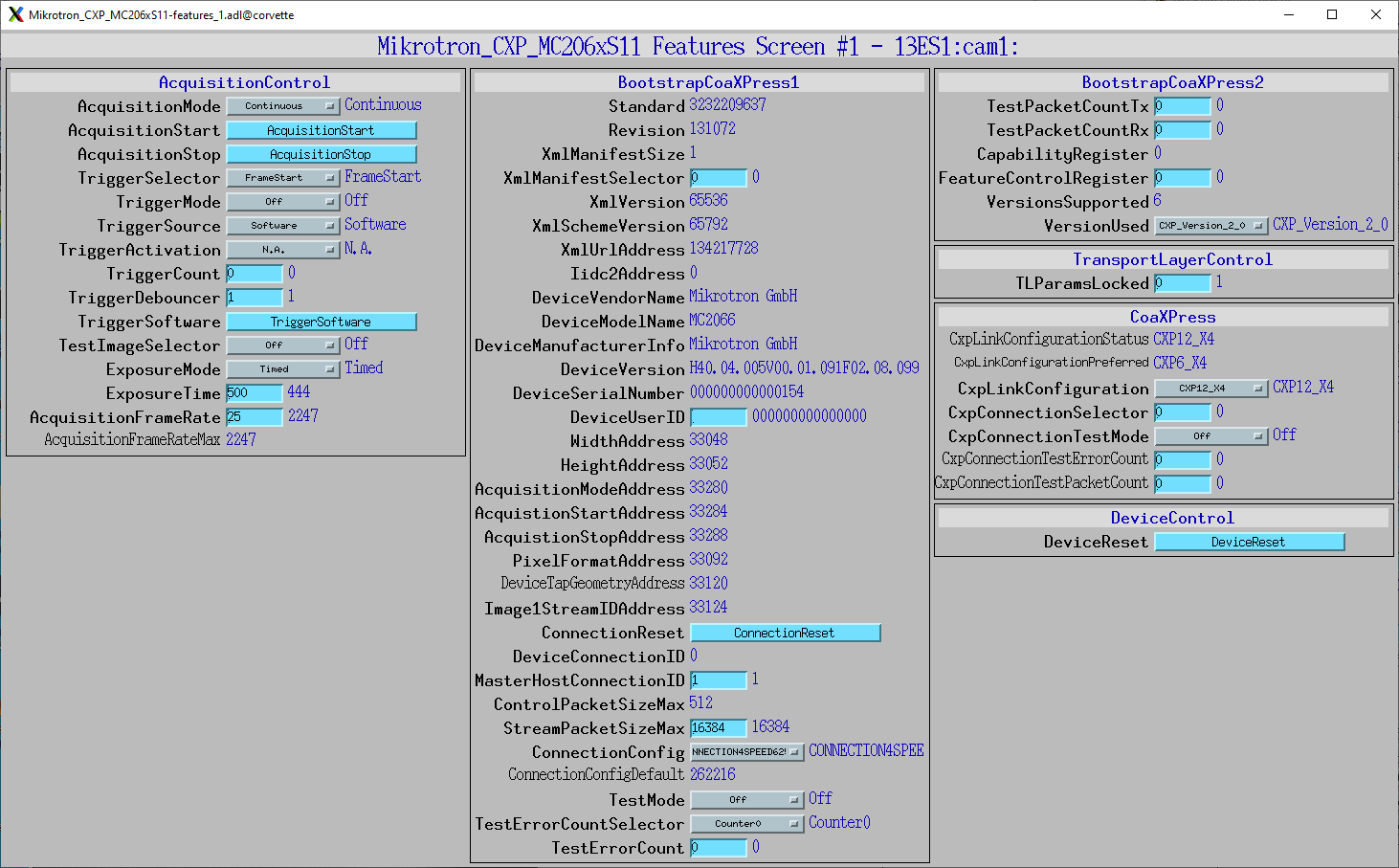The height and width of the screenshot is (868, 1399).
Task: Click the AcquisitionFrameRateMax value 2247
Action: click(x=241, y=439)
